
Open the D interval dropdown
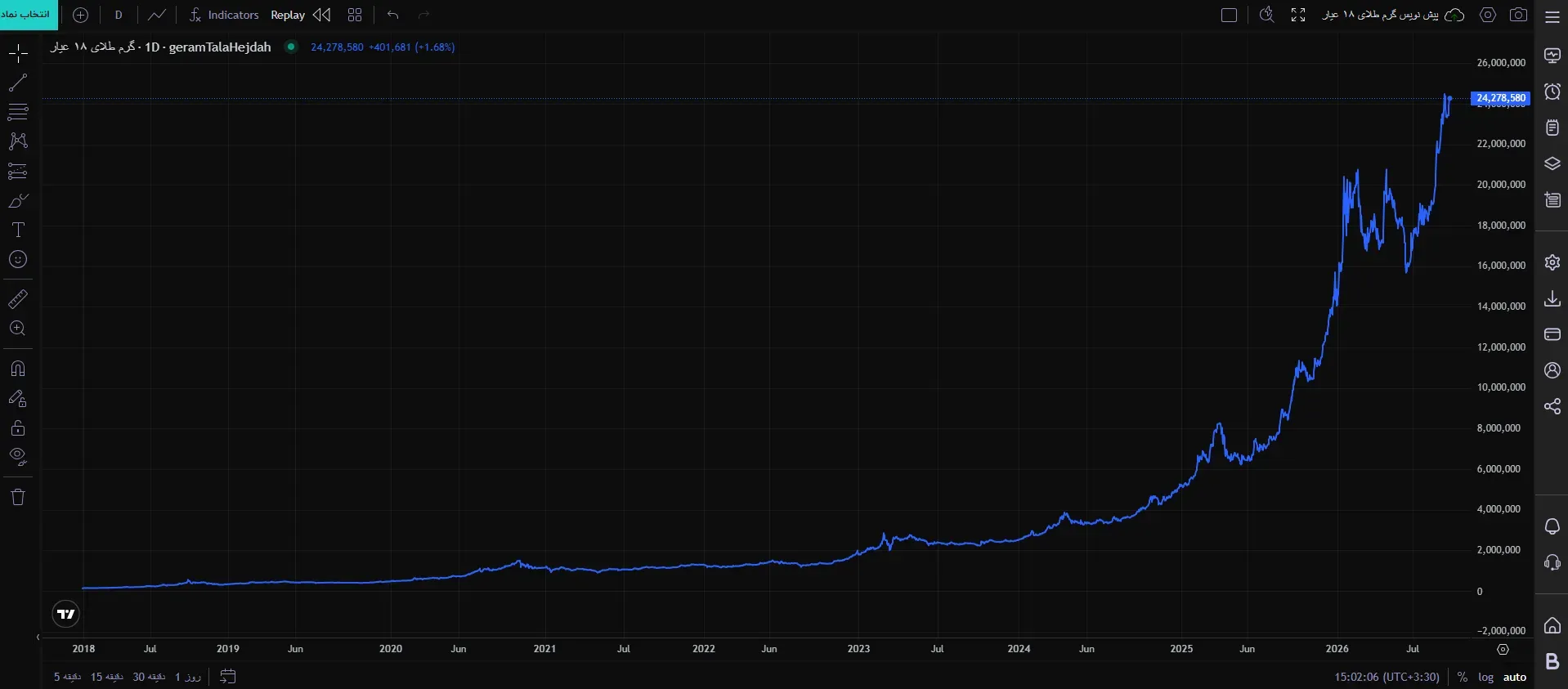pyautogui.click(x=119, y=15)
